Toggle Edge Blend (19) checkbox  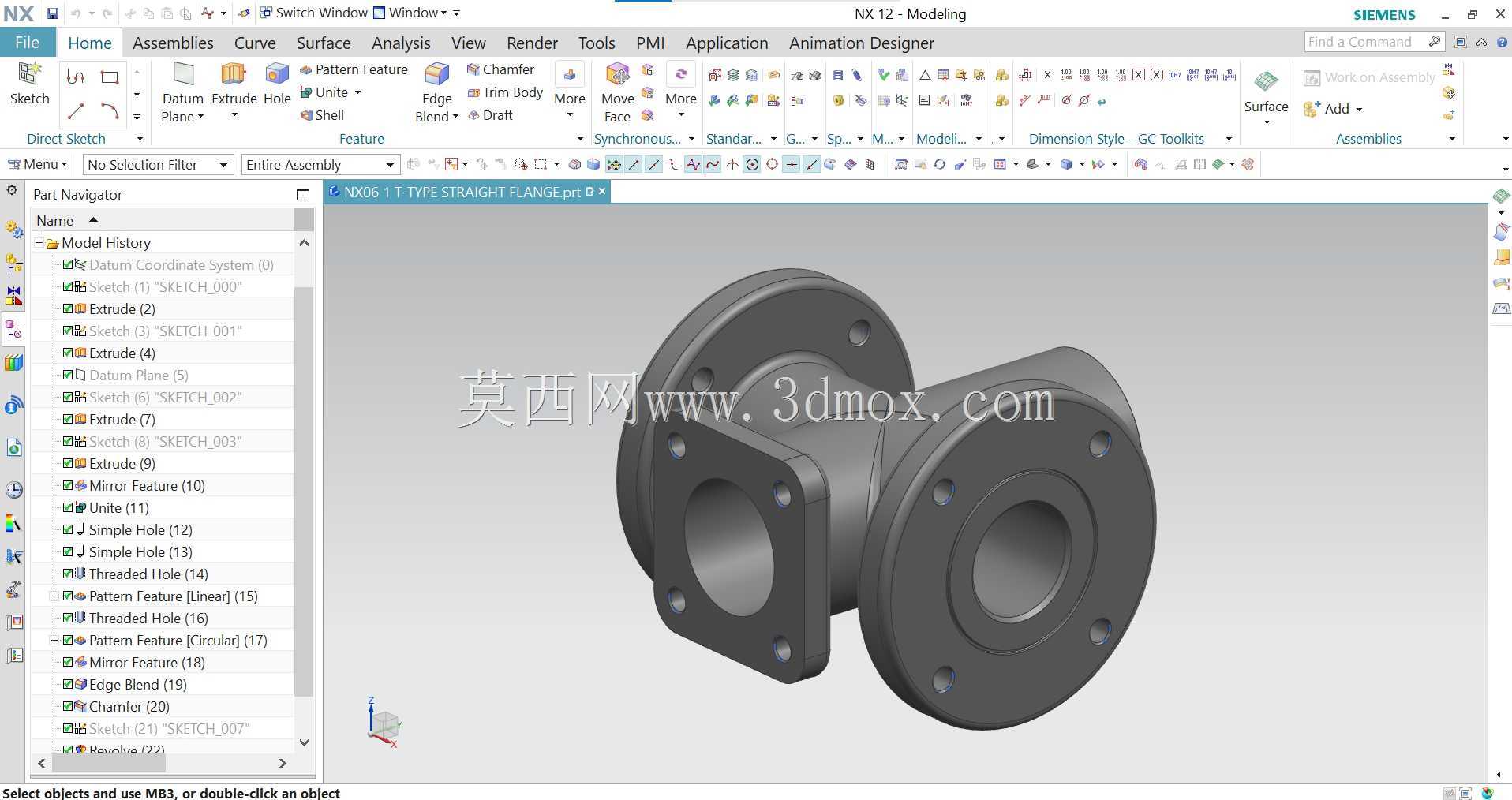tap(68, 684)
